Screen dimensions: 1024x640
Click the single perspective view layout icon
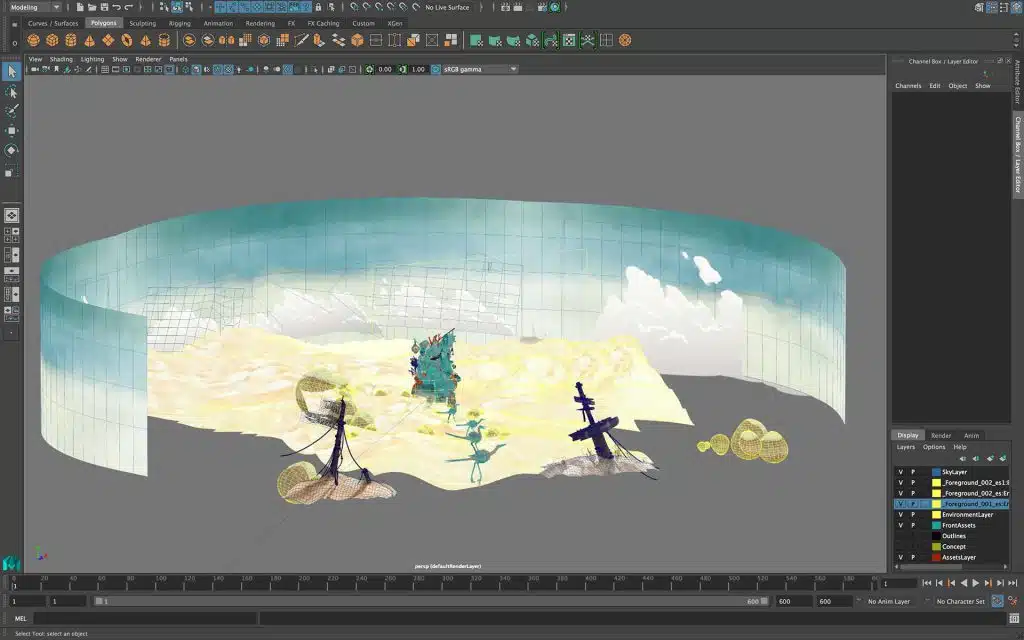click(x=11, y=215)
